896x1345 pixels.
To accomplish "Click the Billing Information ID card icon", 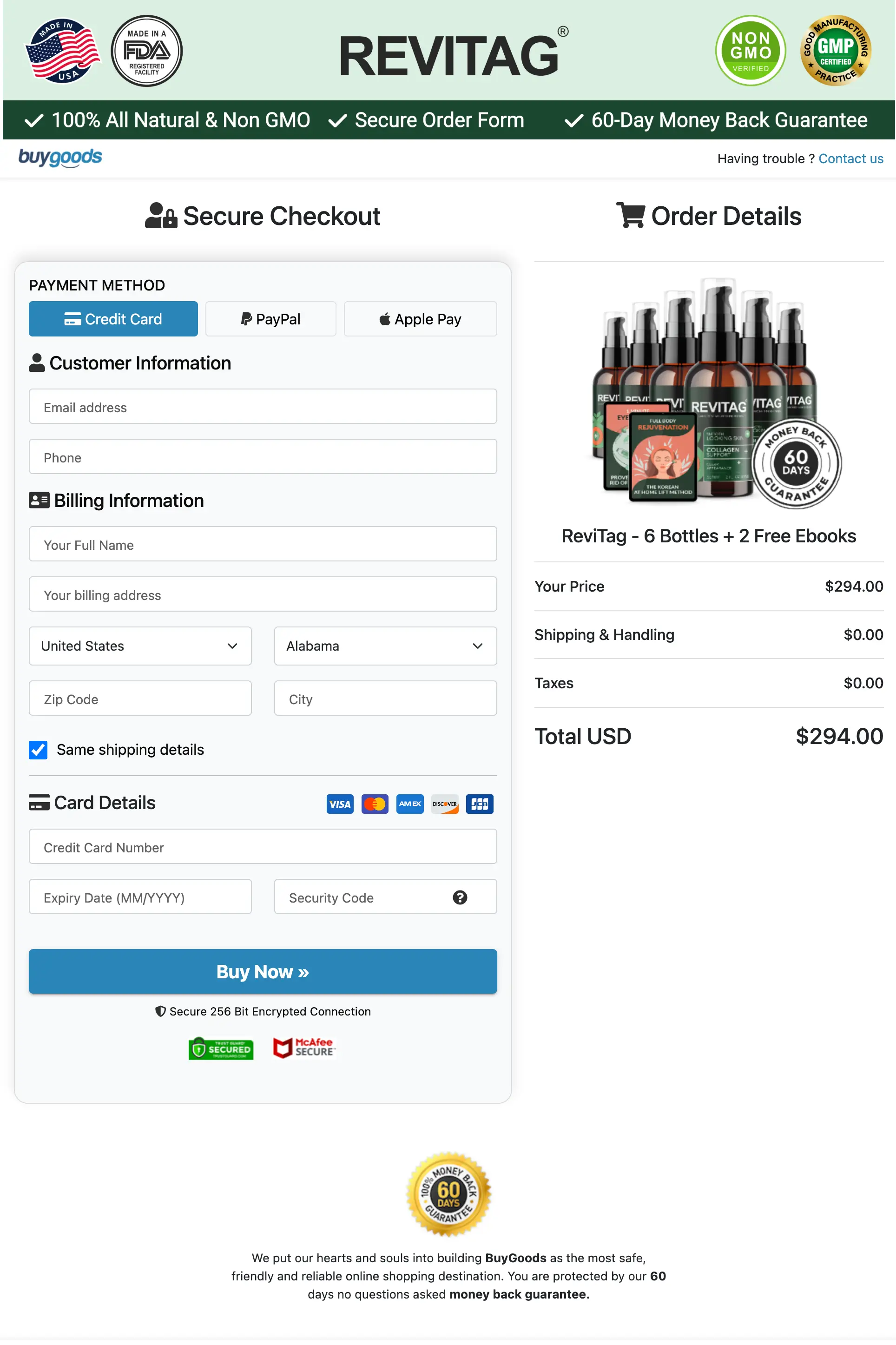I will (x=39, y=500).
